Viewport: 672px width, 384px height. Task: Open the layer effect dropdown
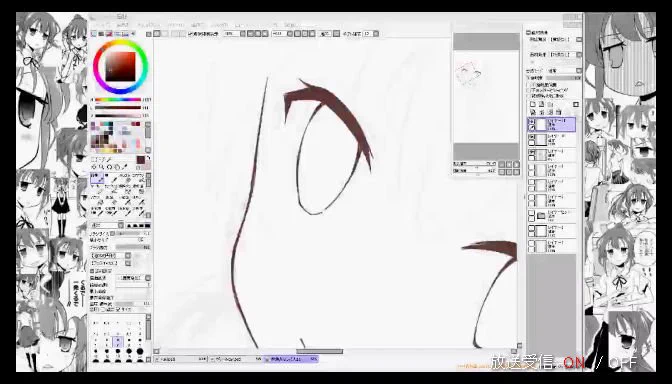point(579,55)
